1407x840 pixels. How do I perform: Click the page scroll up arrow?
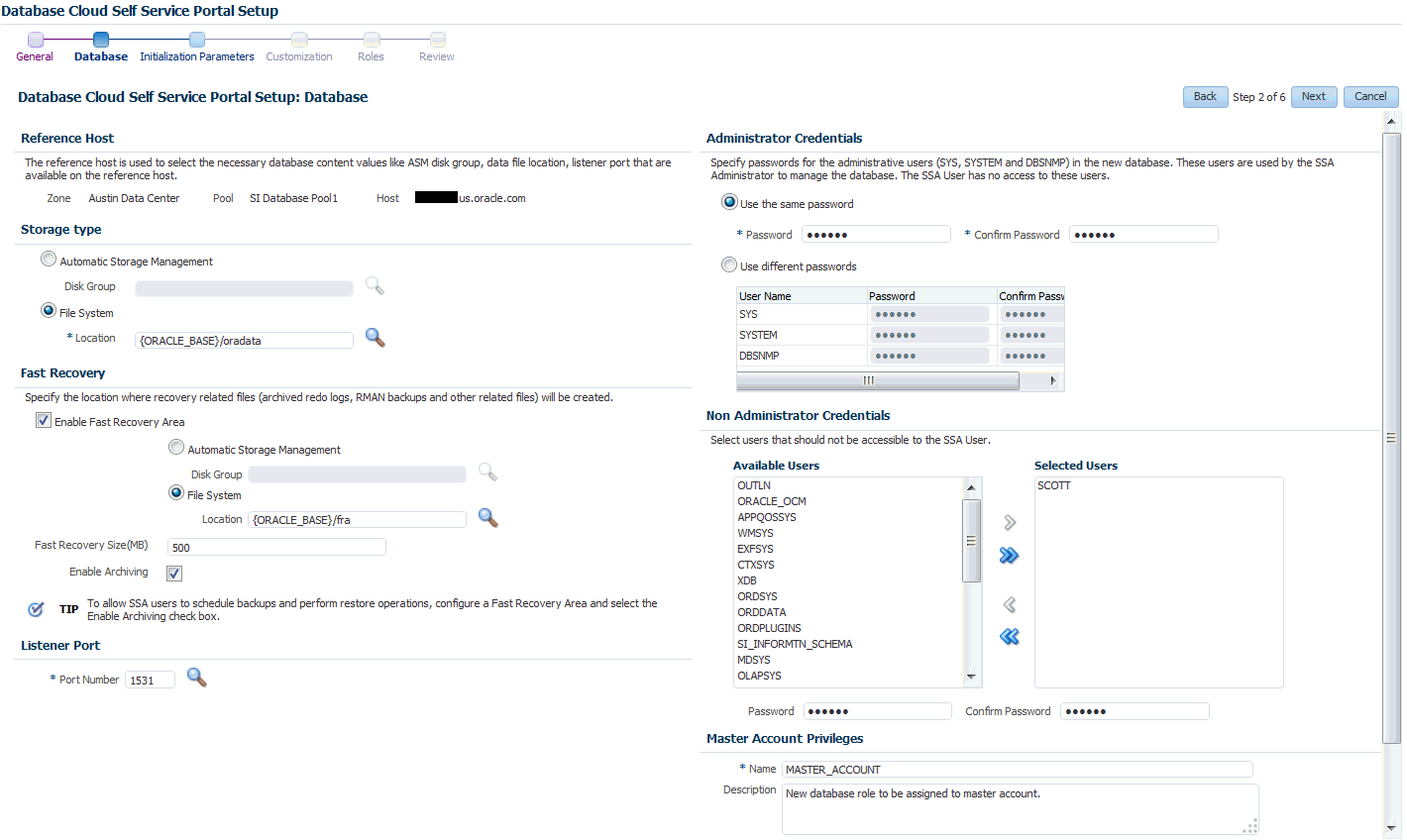(1391, 121)
